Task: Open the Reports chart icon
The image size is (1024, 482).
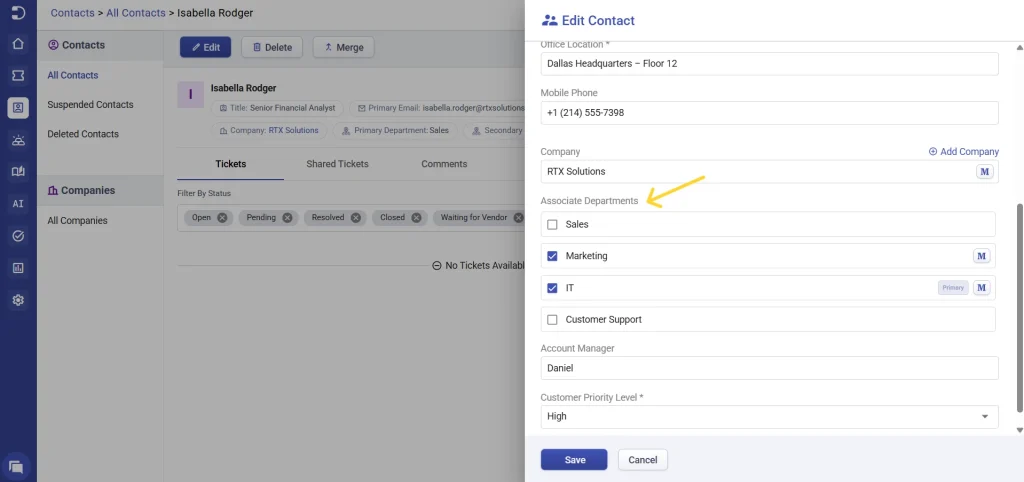Action: pyautogui.click(x=18, y=268)
